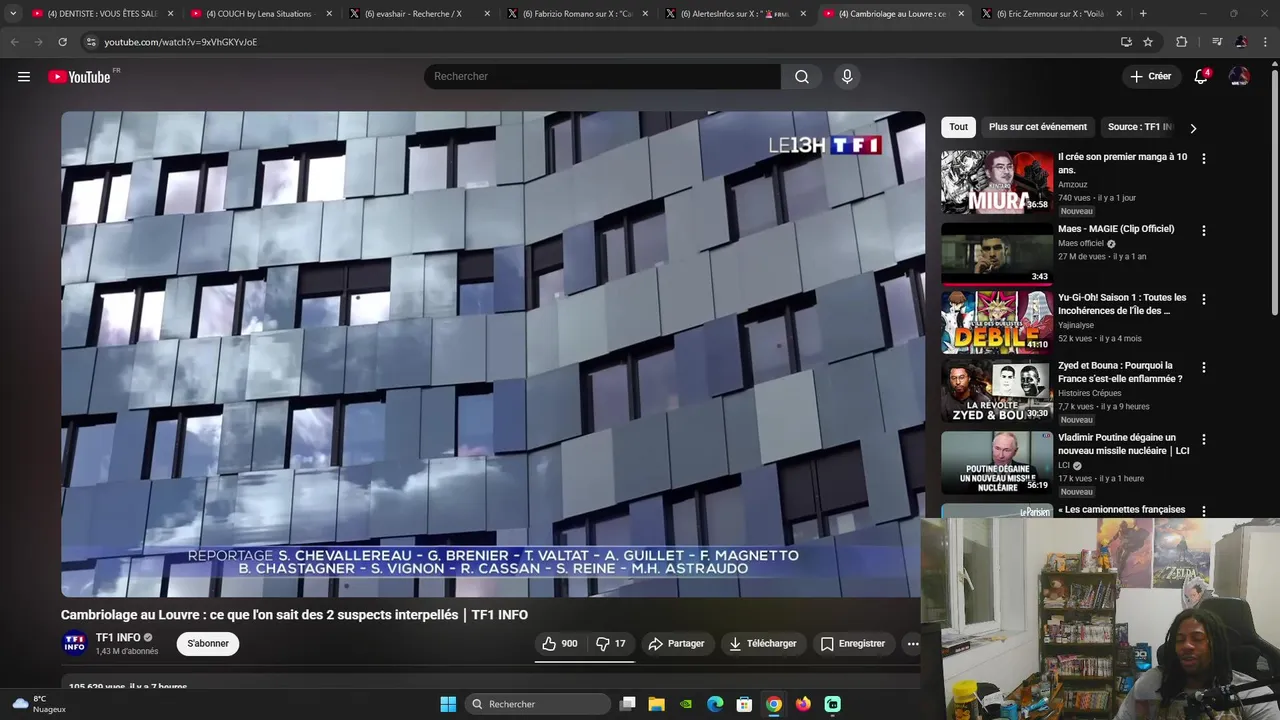The image size is (1280, 720).
Task: Open the TF1 INFO channel avatar
Action: click(75, 644)
